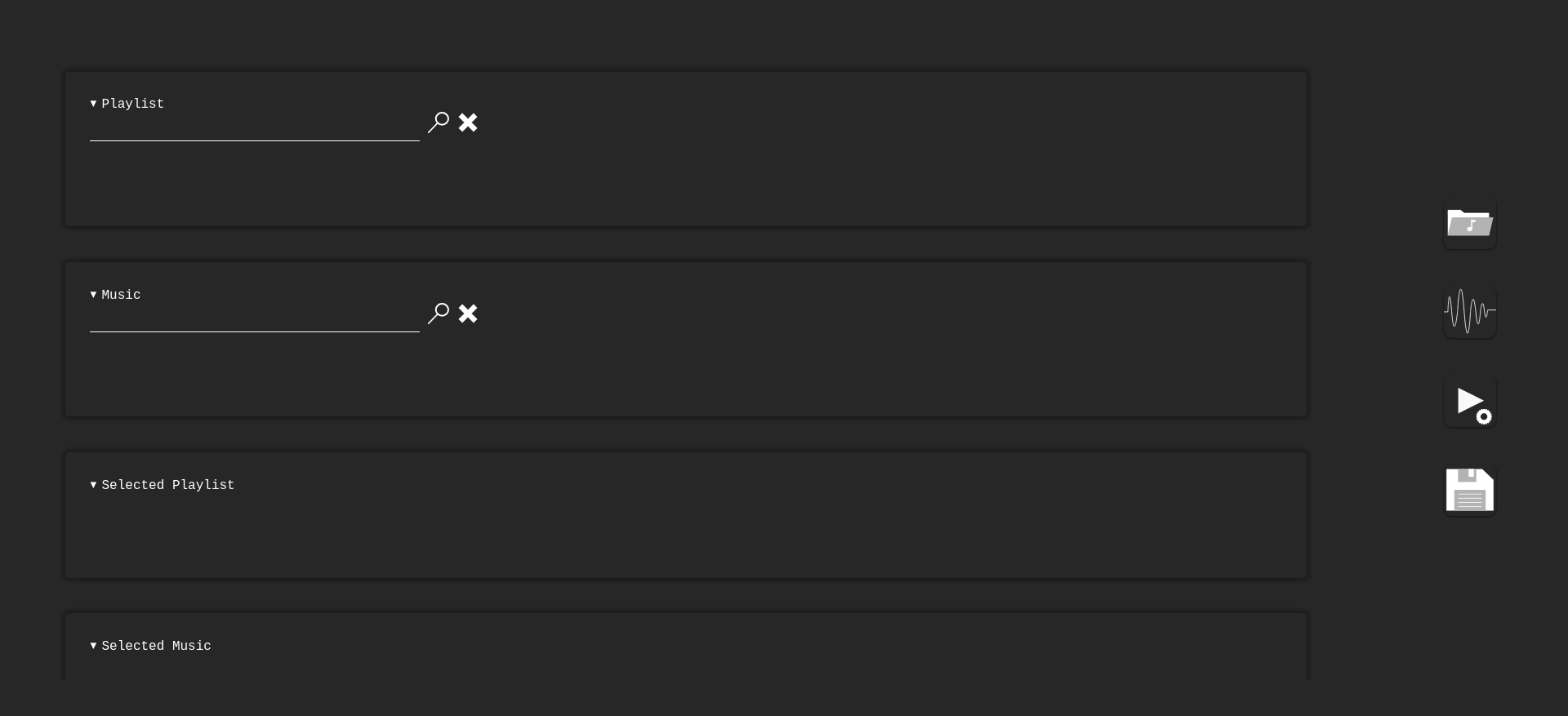Collapse the Selected Music triangle

click(x=93, y=646)
